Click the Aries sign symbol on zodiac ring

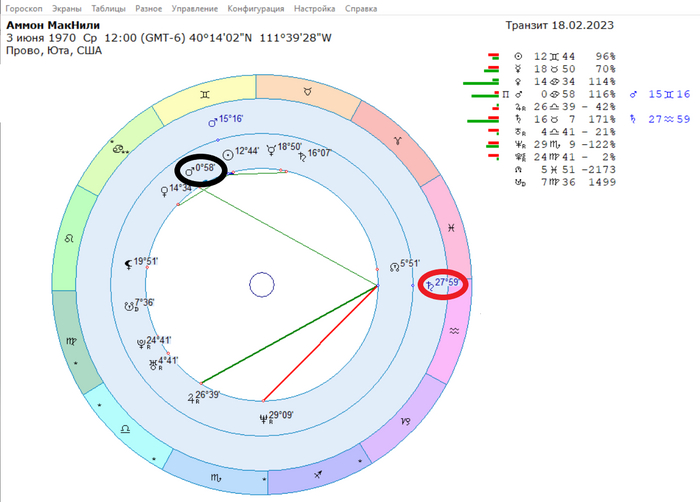click(x=397, y=141)
